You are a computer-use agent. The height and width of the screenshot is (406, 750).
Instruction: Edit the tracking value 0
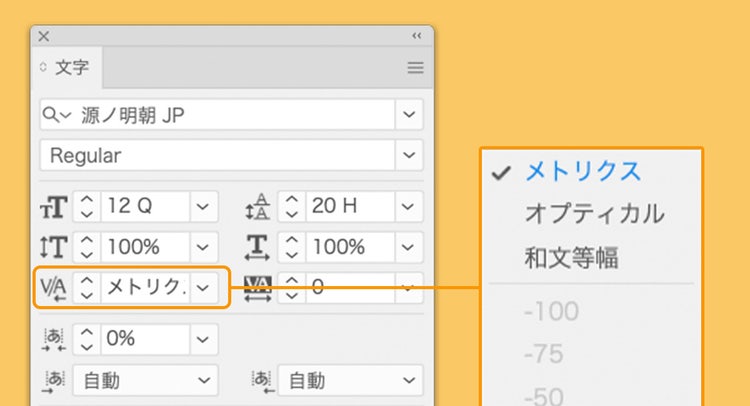(350, 288)
